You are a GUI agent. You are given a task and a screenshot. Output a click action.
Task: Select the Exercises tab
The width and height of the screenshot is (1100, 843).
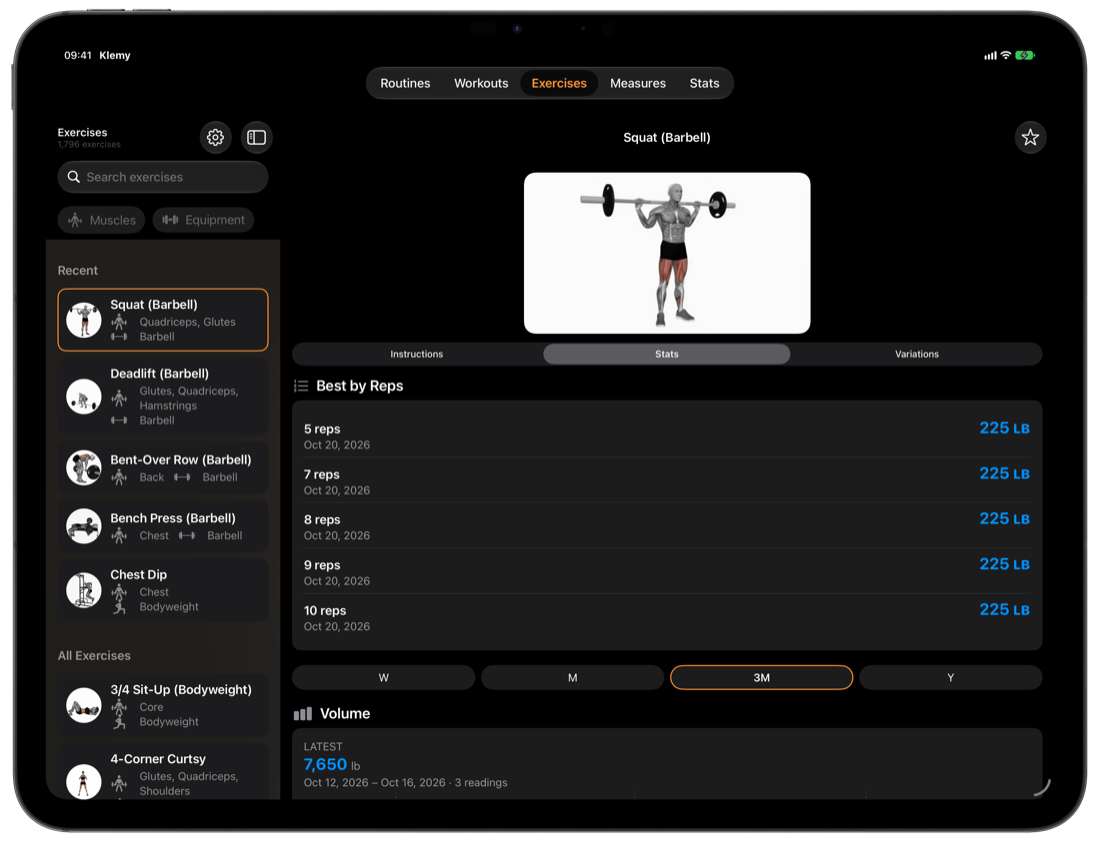559,83
